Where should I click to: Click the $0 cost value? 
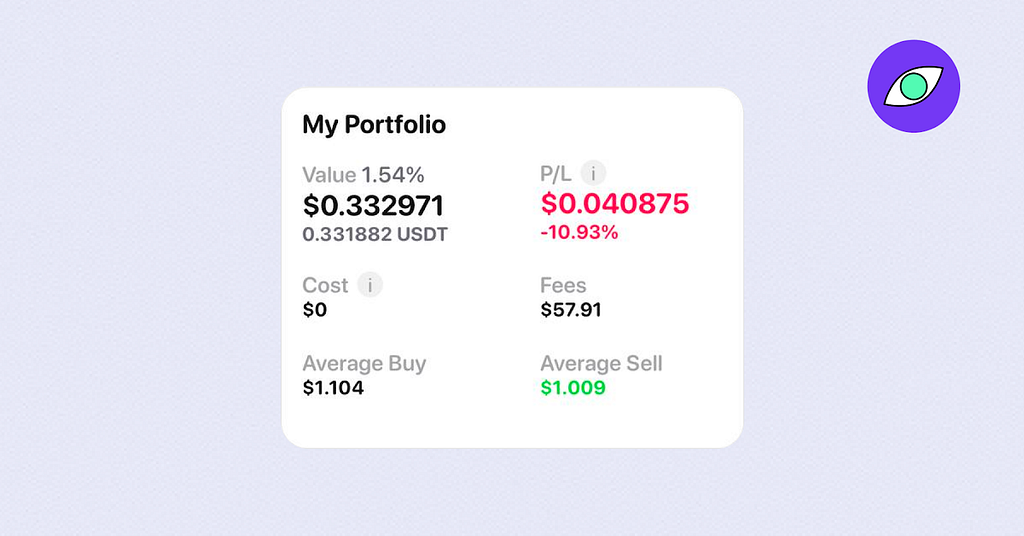(x=315, y=309)
